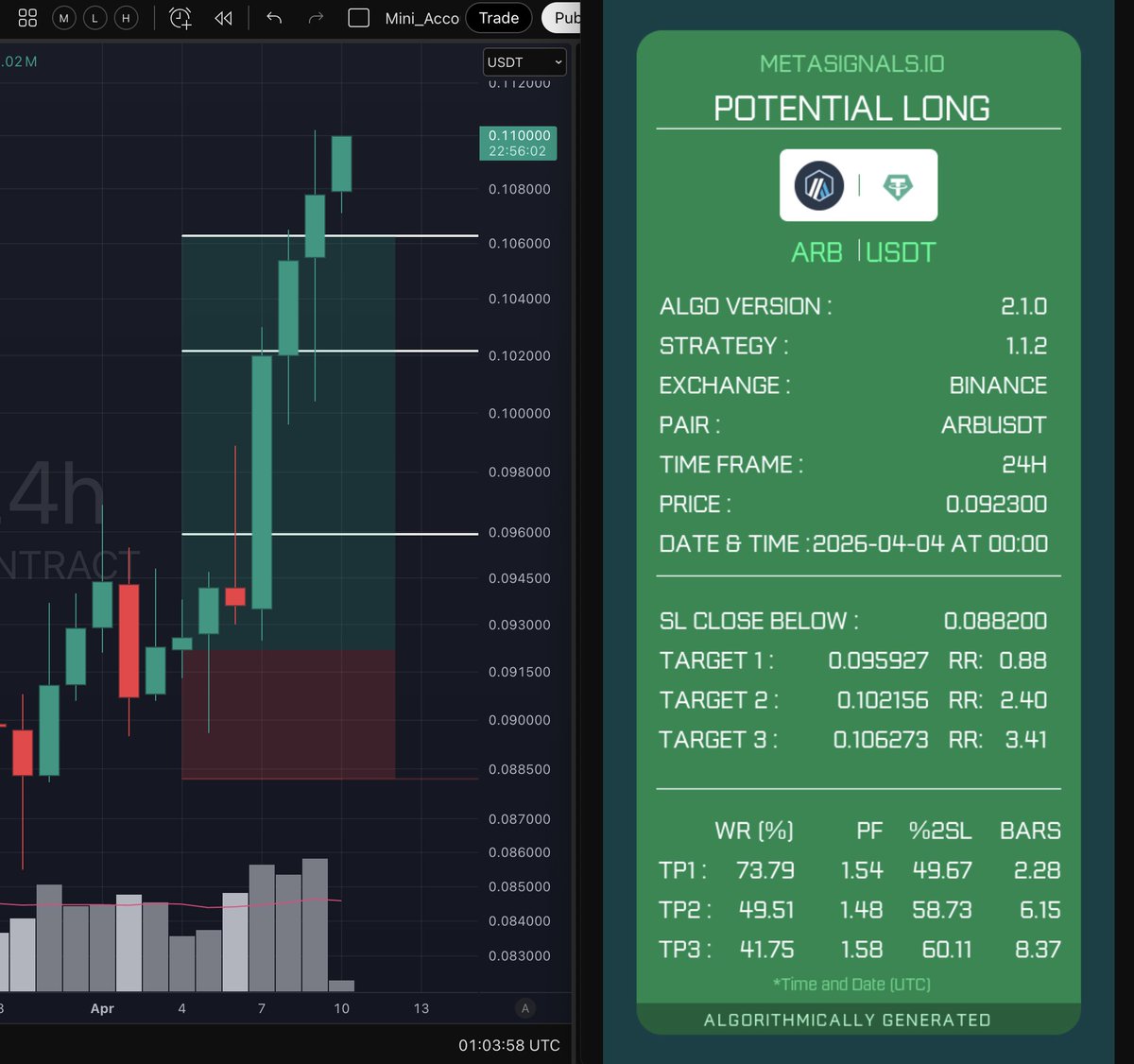The height and width of the screenshot is (1064, 1134).
Task: Click the Trade button
Action: [499, 18]
